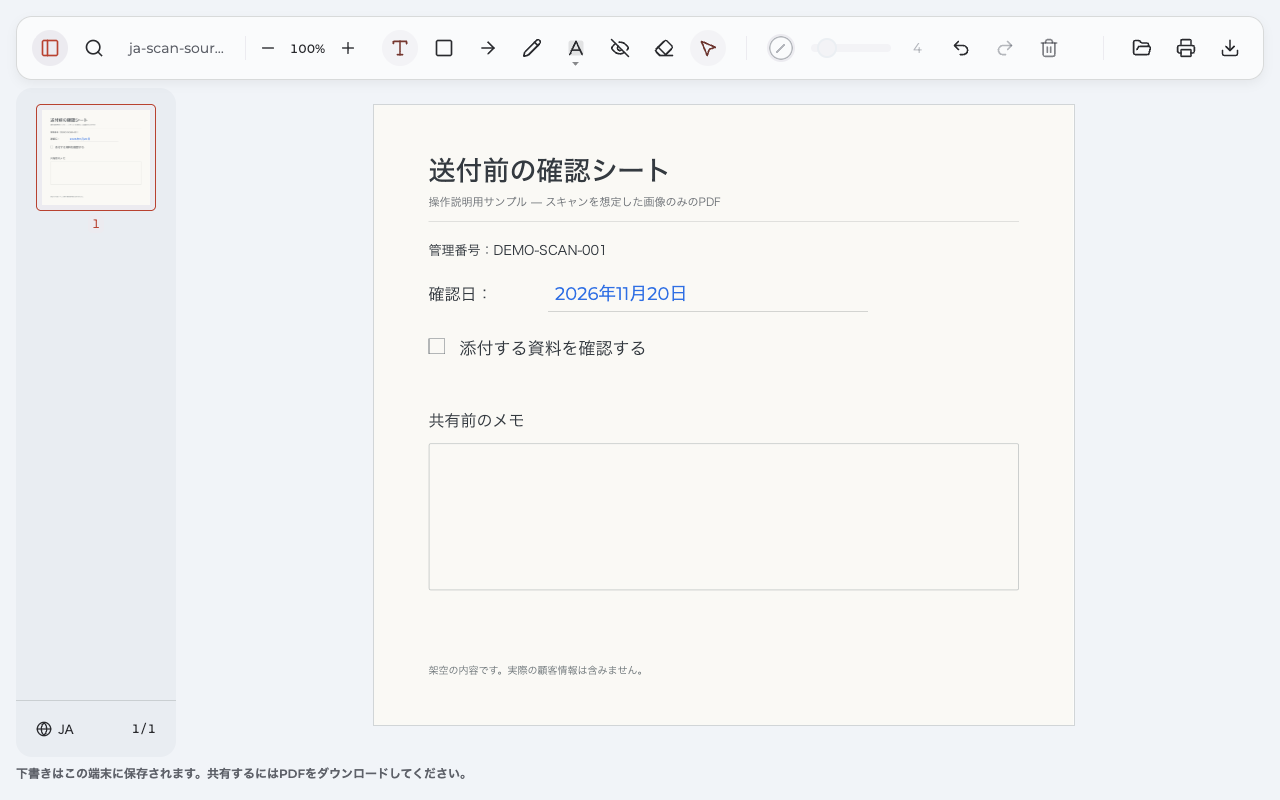Viewport: 1280px width, 800px height.
Task: Open the search magnifier tool
Action: click(x=94, y=48)
